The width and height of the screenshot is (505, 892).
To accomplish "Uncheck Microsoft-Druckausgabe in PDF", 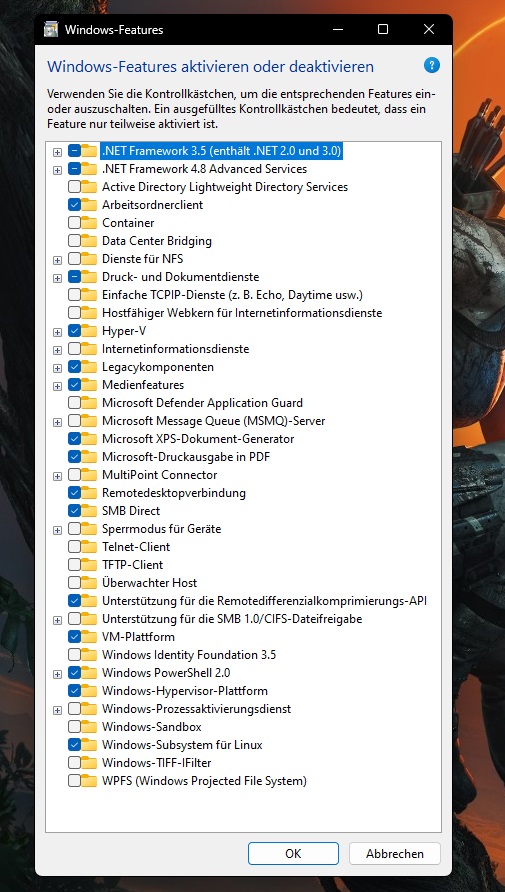I will pos(74,456).
